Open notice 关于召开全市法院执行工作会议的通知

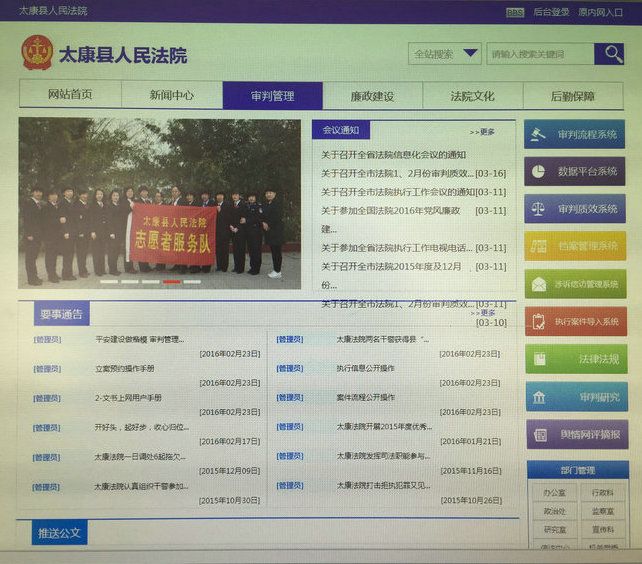398,192
